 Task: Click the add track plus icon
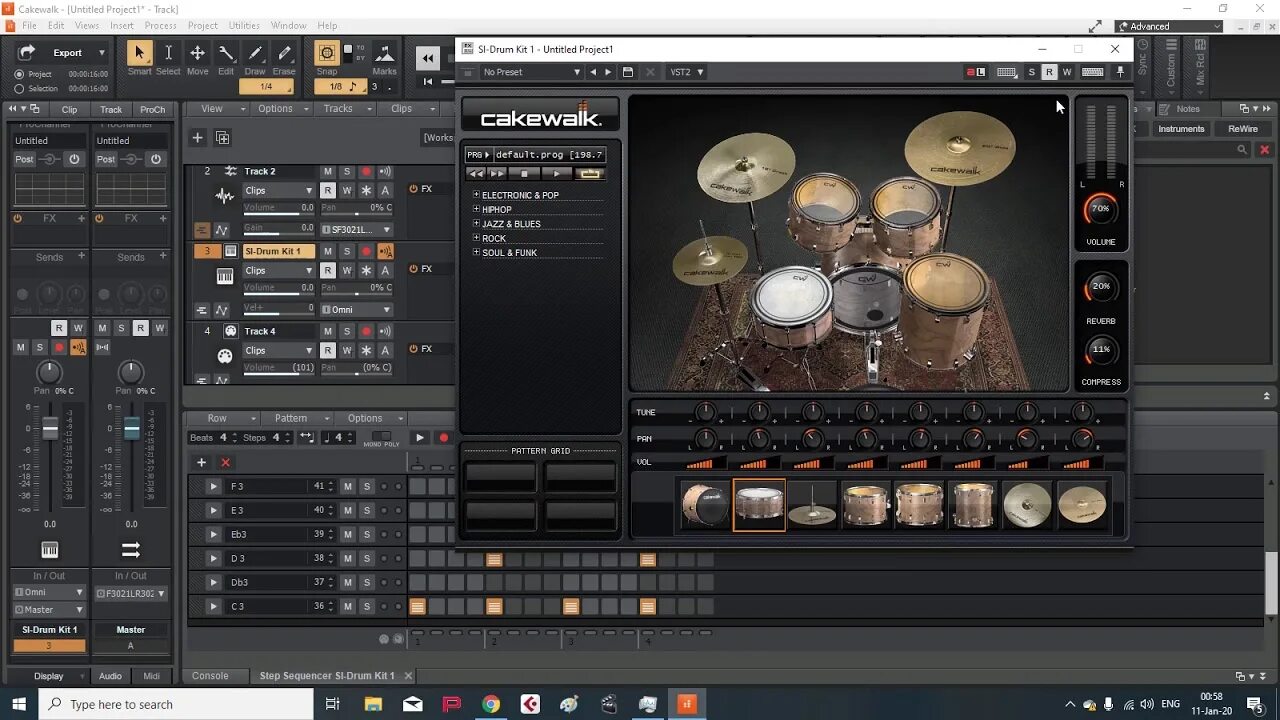click(197, 138)
